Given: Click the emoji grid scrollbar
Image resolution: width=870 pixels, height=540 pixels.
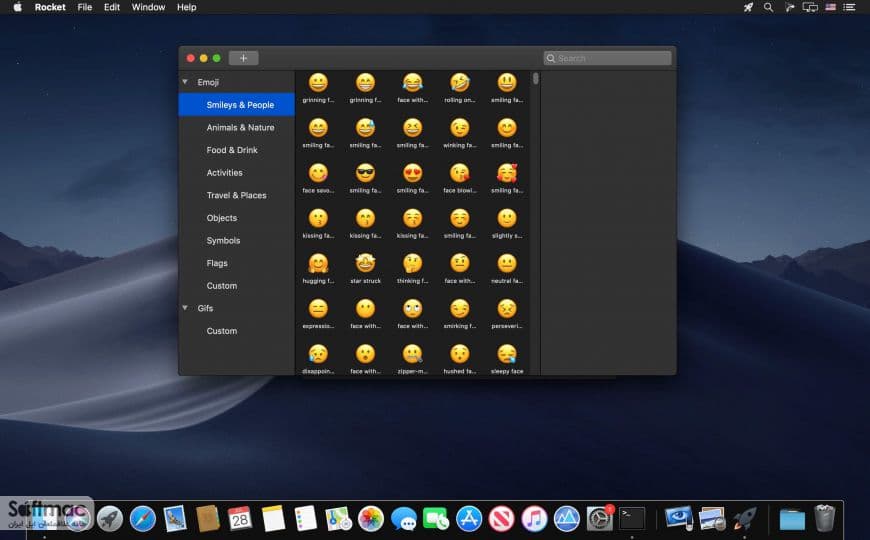Looking at the screenshot, I should (535, 78).
